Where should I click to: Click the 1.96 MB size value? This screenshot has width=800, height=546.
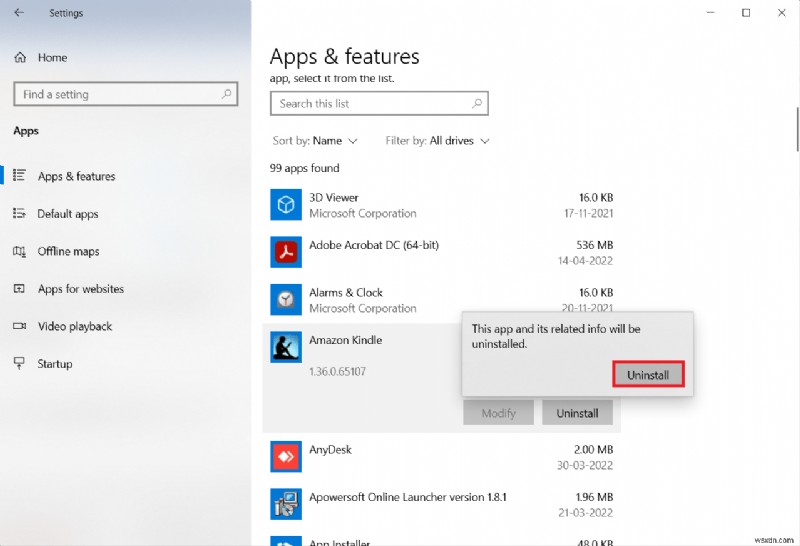594,497
